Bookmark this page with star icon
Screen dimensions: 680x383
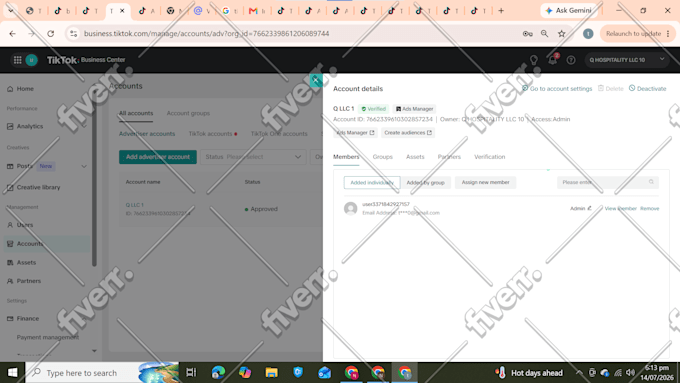pos(562,33)
